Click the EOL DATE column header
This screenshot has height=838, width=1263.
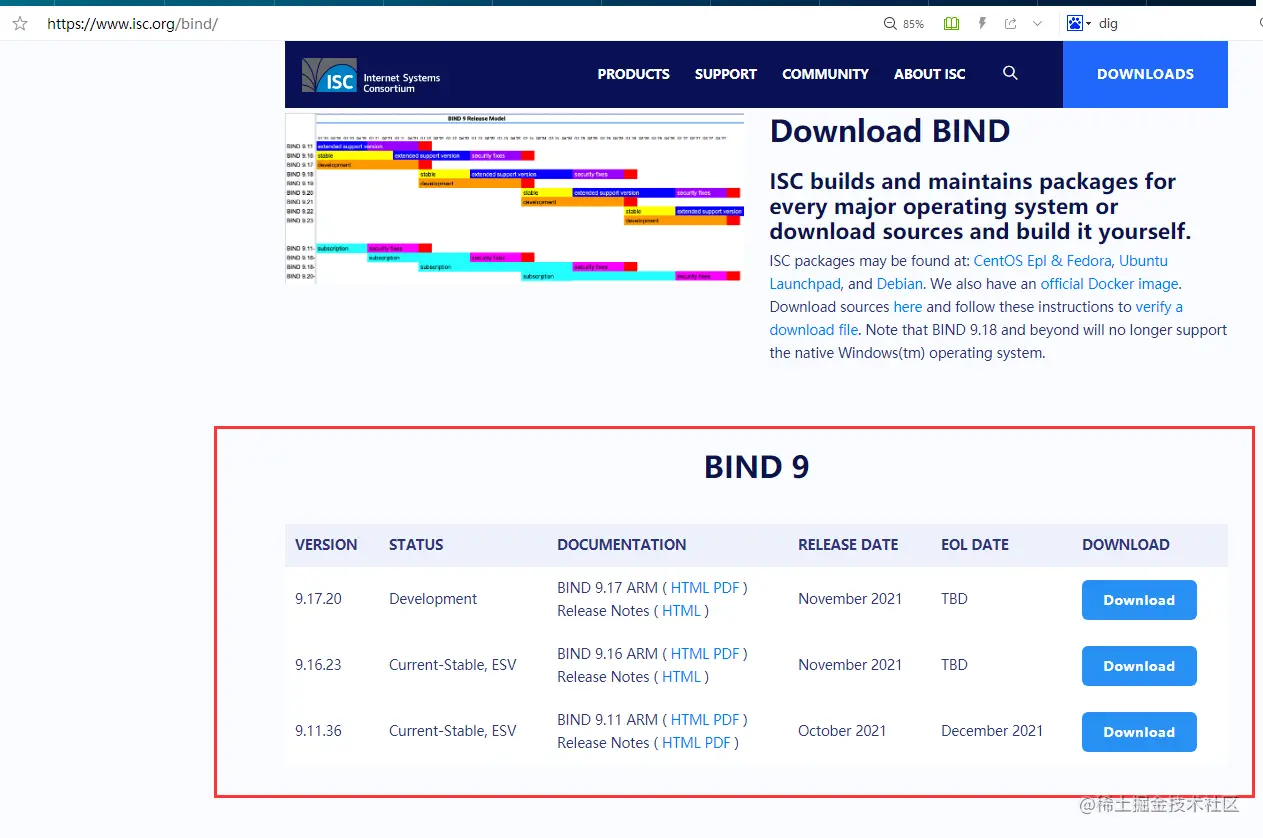click(975, 545)
